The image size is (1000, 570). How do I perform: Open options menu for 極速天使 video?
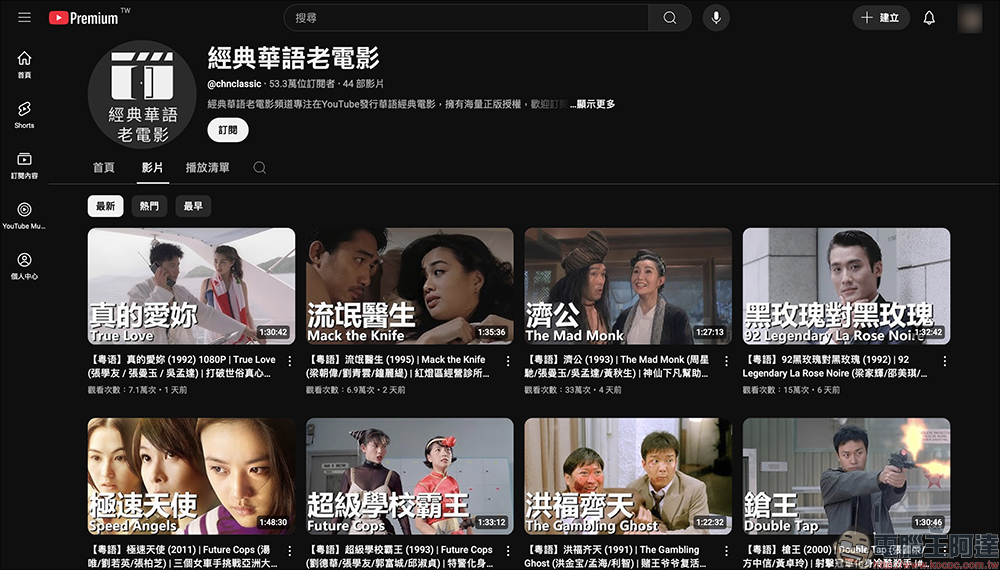coord(290,551)
